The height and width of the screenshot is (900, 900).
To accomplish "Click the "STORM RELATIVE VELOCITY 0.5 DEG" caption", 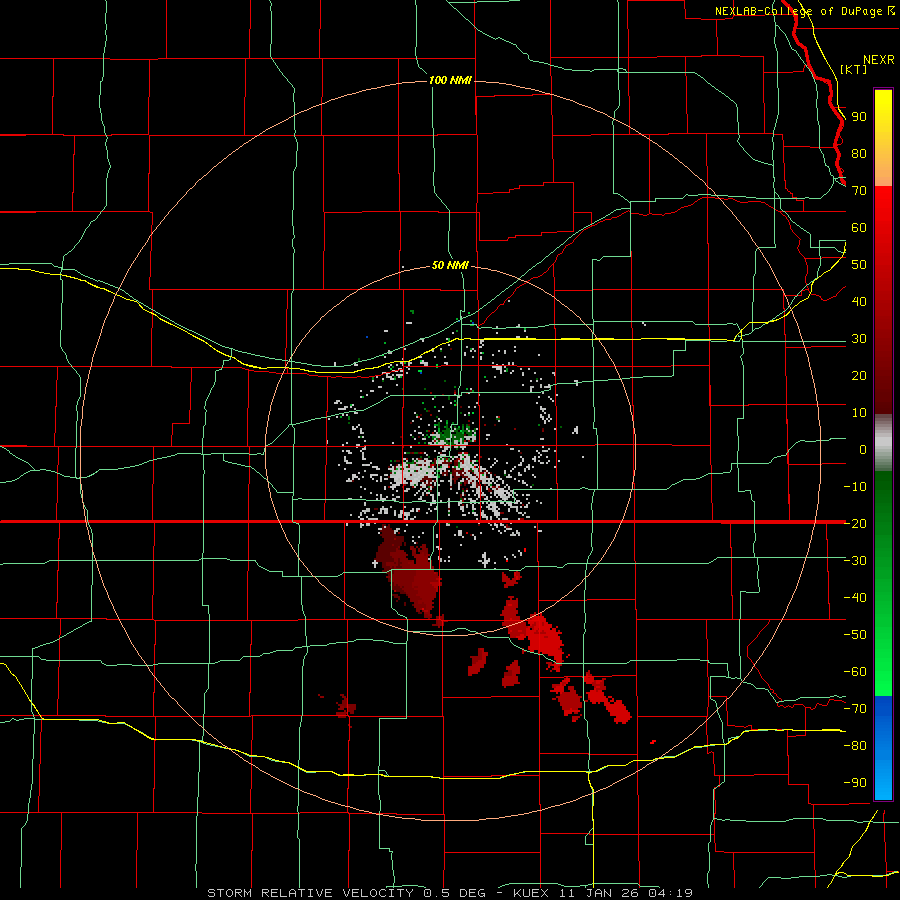I will tap(346, 893).
